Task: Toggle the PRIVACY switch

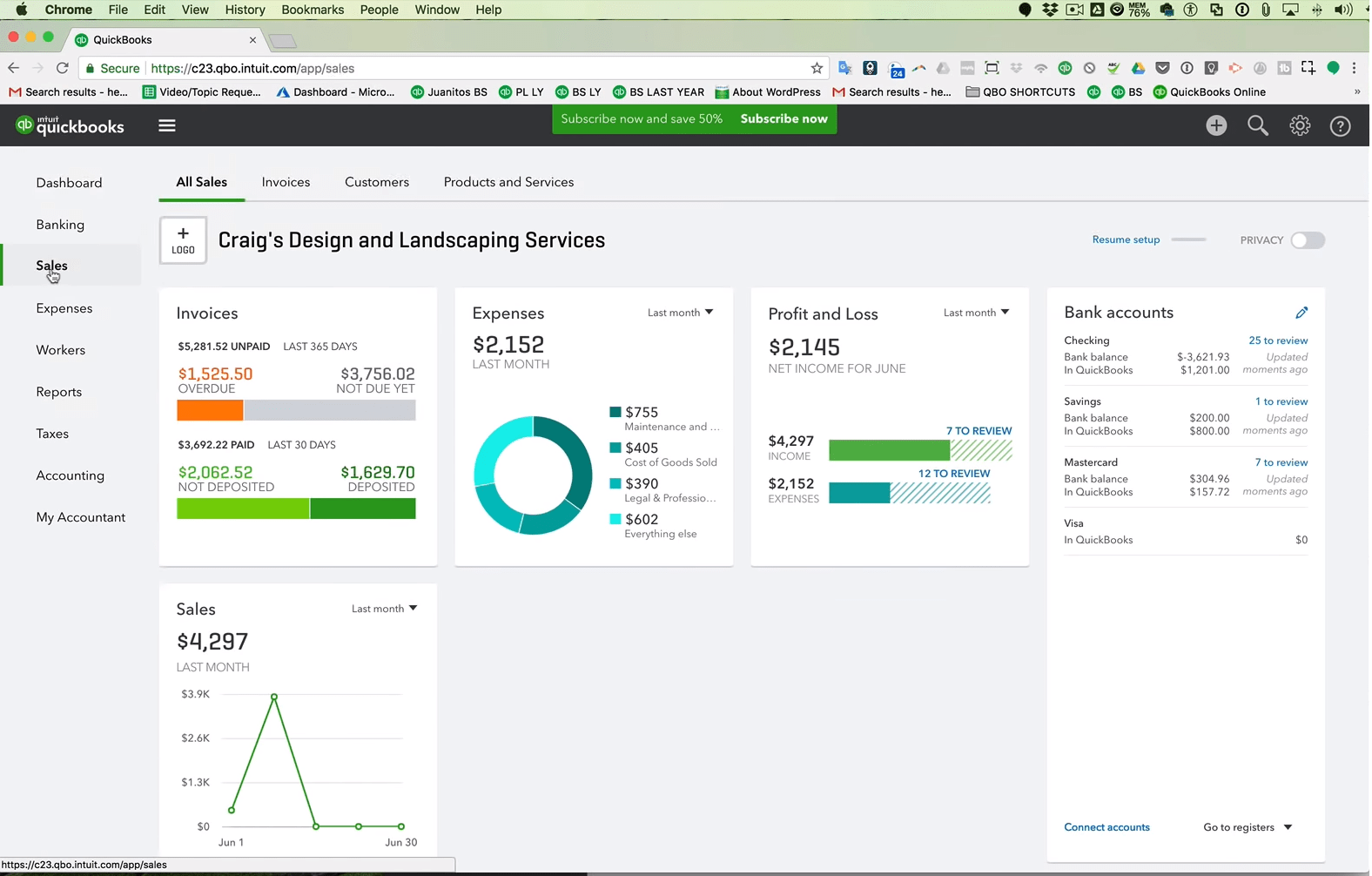Action: coord(1308,240)
